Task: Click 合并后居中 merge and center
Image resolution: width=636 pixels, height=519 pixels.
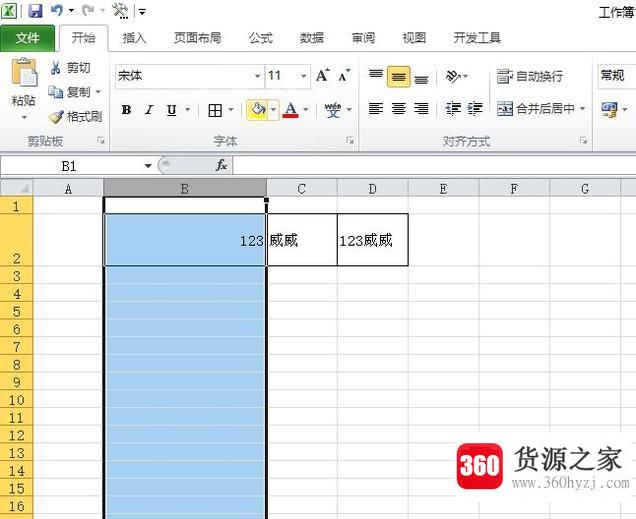Action: tap(535, 109)
